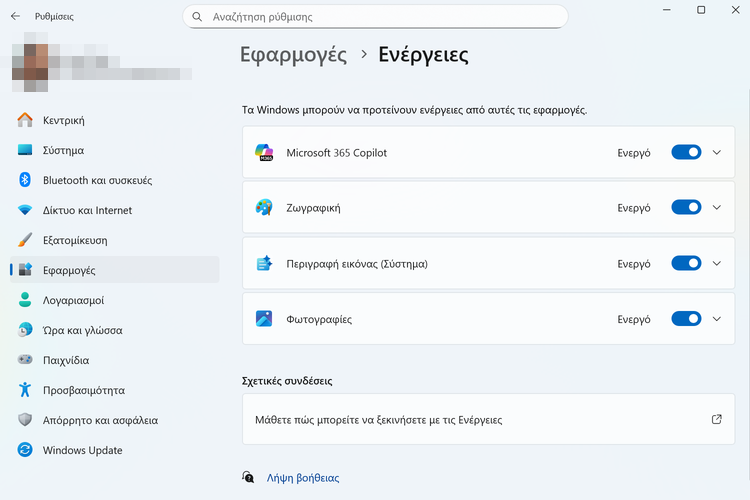Expand the Φωτογραφίες row chevron
750x500 pixels.
pos(716,319)
